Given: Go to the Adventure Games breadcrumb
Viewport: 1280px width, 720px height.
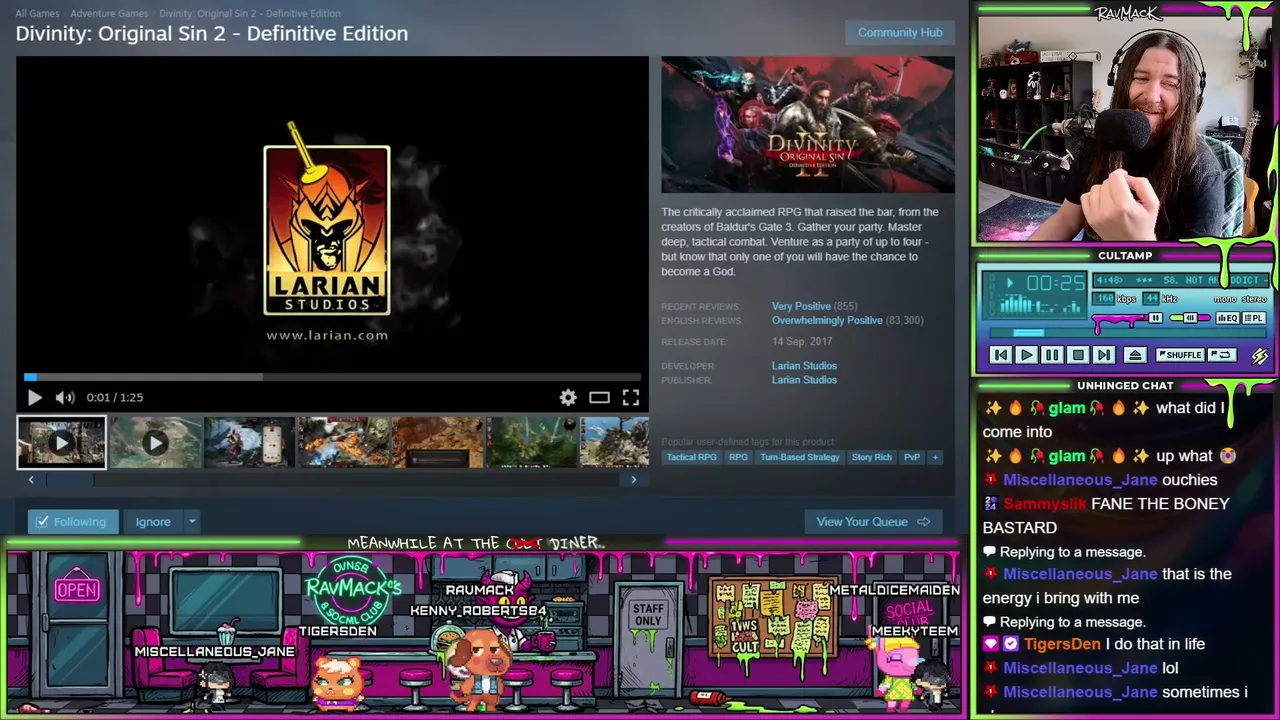Looking at the screenshot, I should point(109,13).
